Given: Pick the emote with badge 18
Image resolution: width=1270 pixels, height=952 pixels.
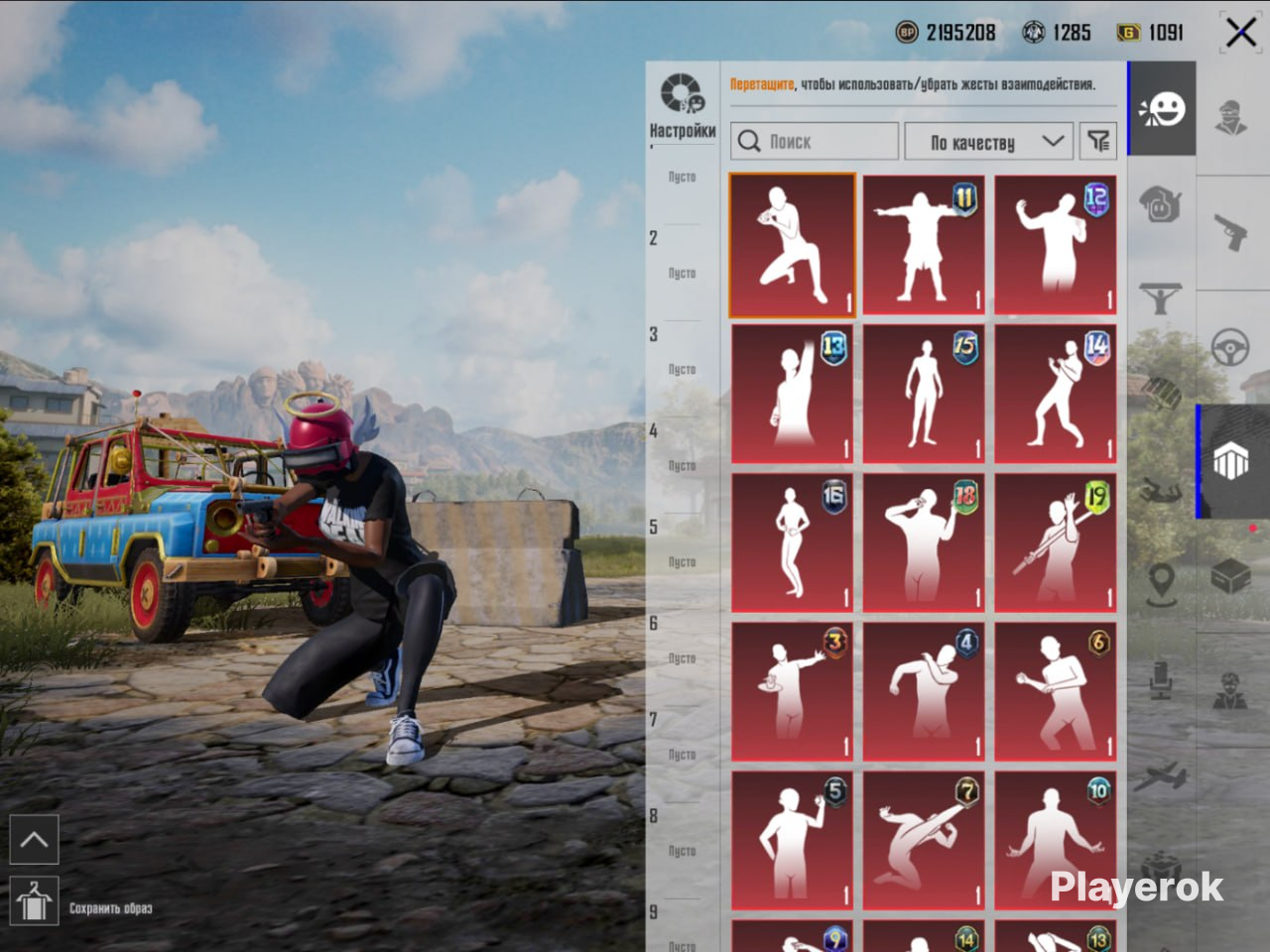Looking at the screenshot, I should pos(924,542).
